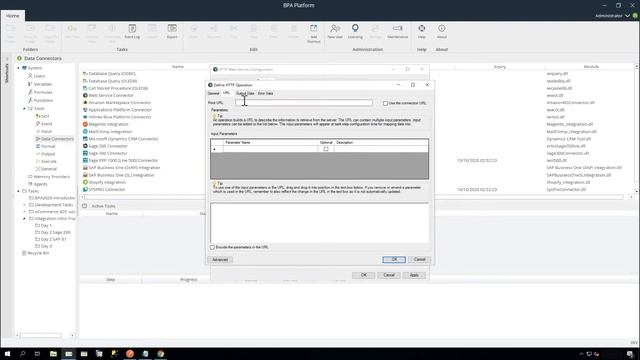Image resolution: width=640 pixels, height=360 pixels.
Task: Expand the Development Tasks folder
Action: tap(24, 205)
